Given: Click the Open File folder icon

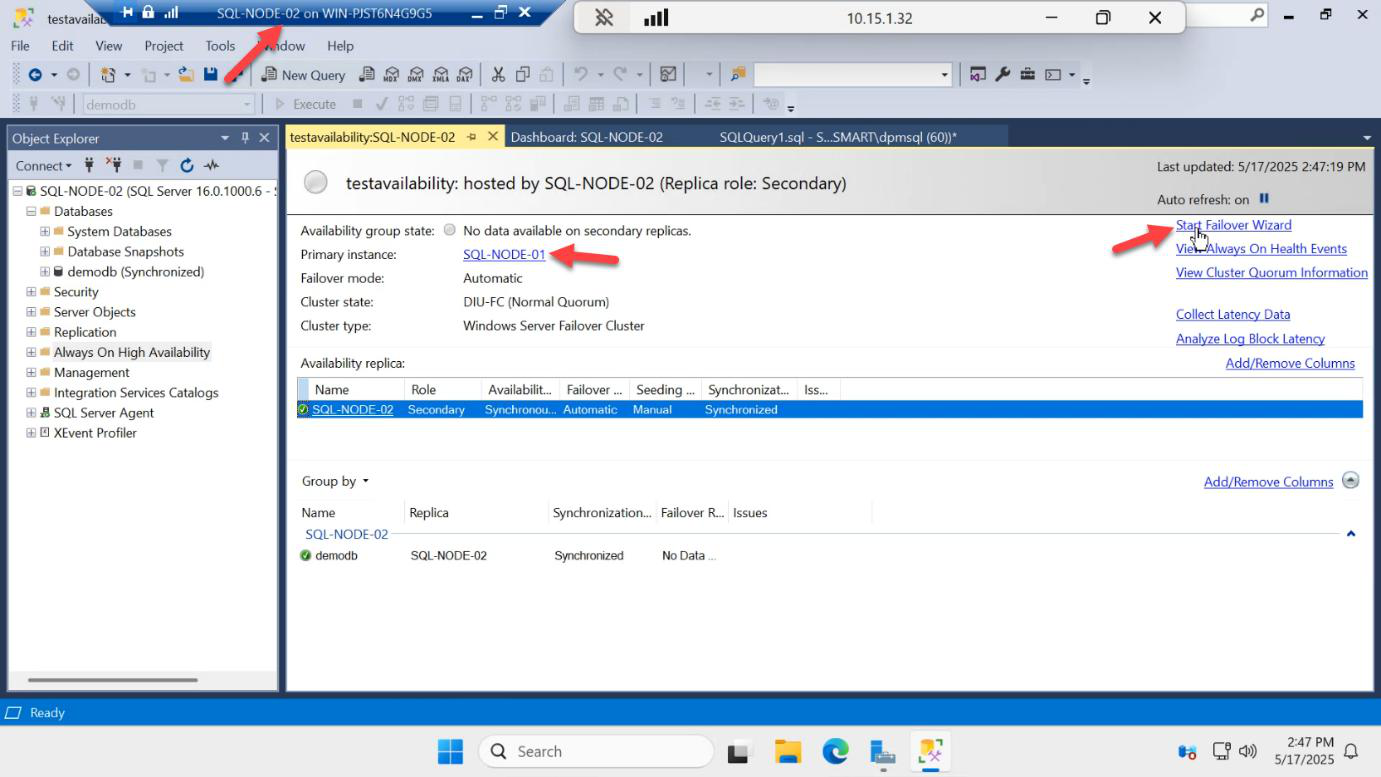Looking at the screenshot, I should pos(186,74).
